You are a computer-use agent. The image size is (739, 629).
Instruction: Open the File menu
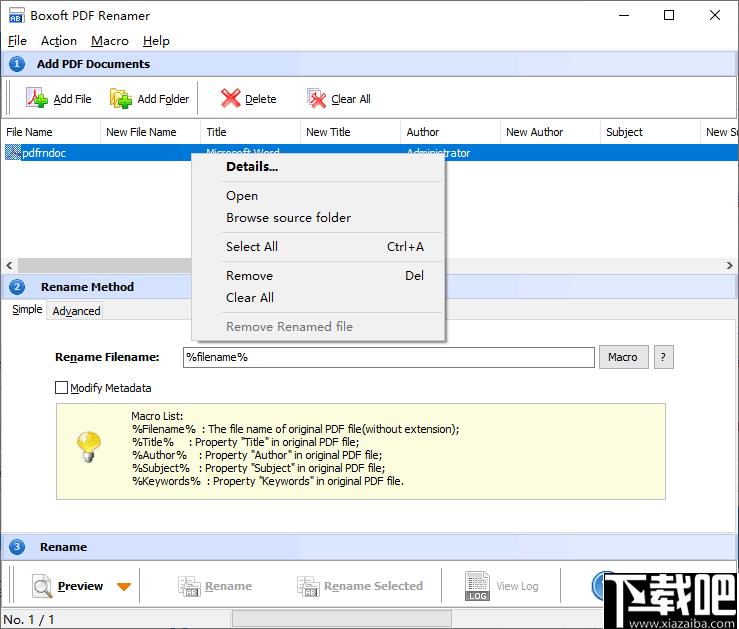click(17, 41)
